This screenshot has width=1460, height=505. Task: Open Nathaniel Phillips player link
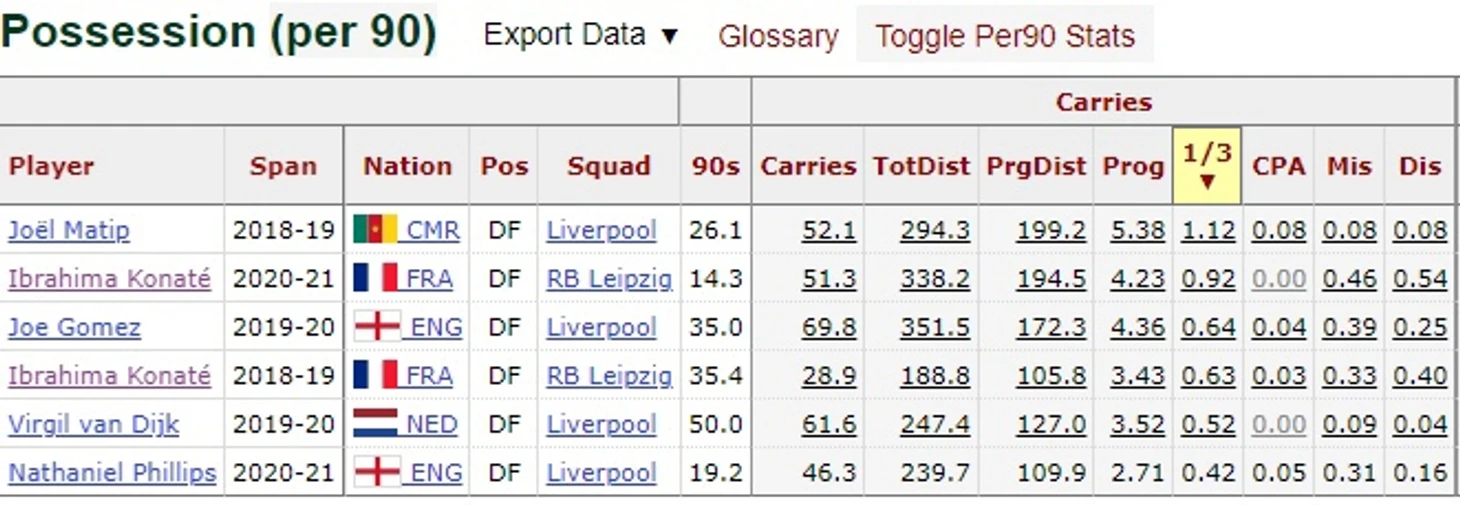pyautogui.click(x=112, y=472)
